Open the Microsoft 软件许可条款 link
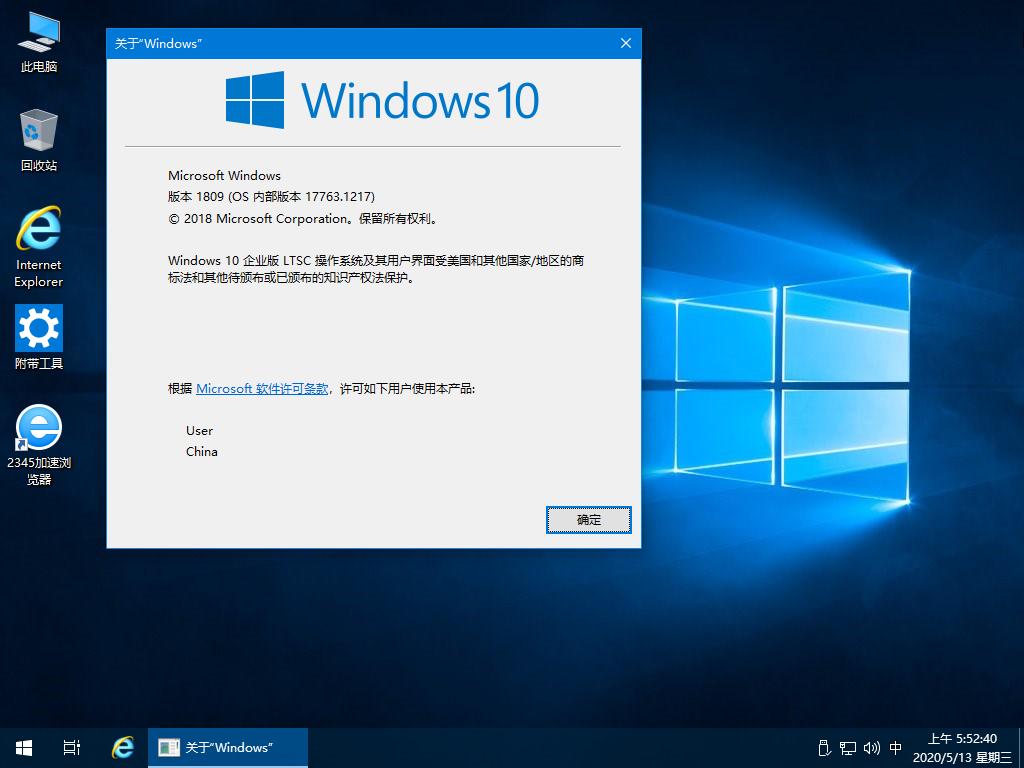 pos(262,389)
